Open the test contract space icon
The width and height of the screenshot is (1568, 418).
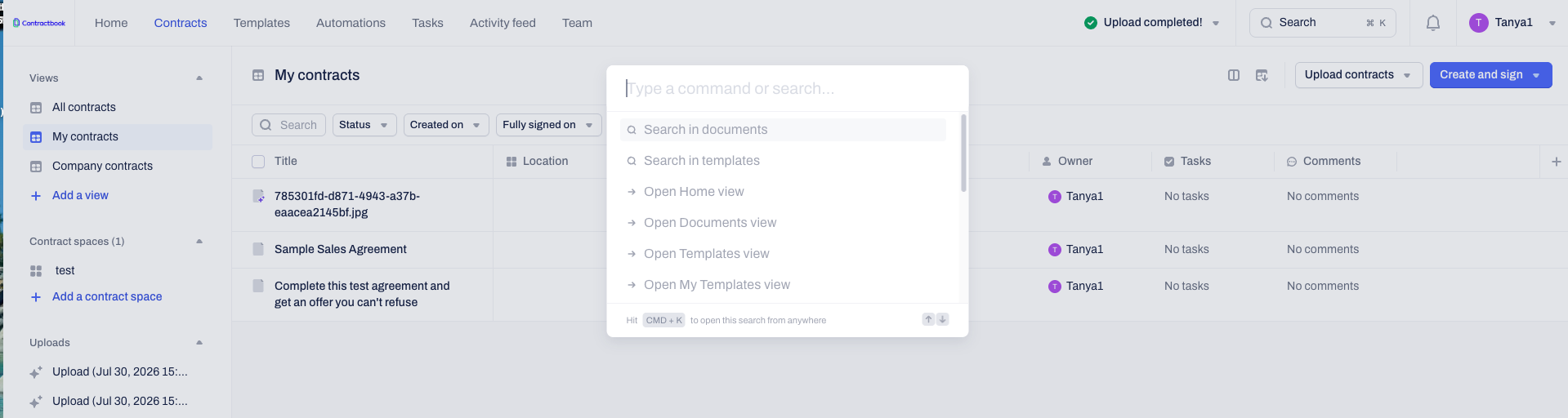coord(36,270)
